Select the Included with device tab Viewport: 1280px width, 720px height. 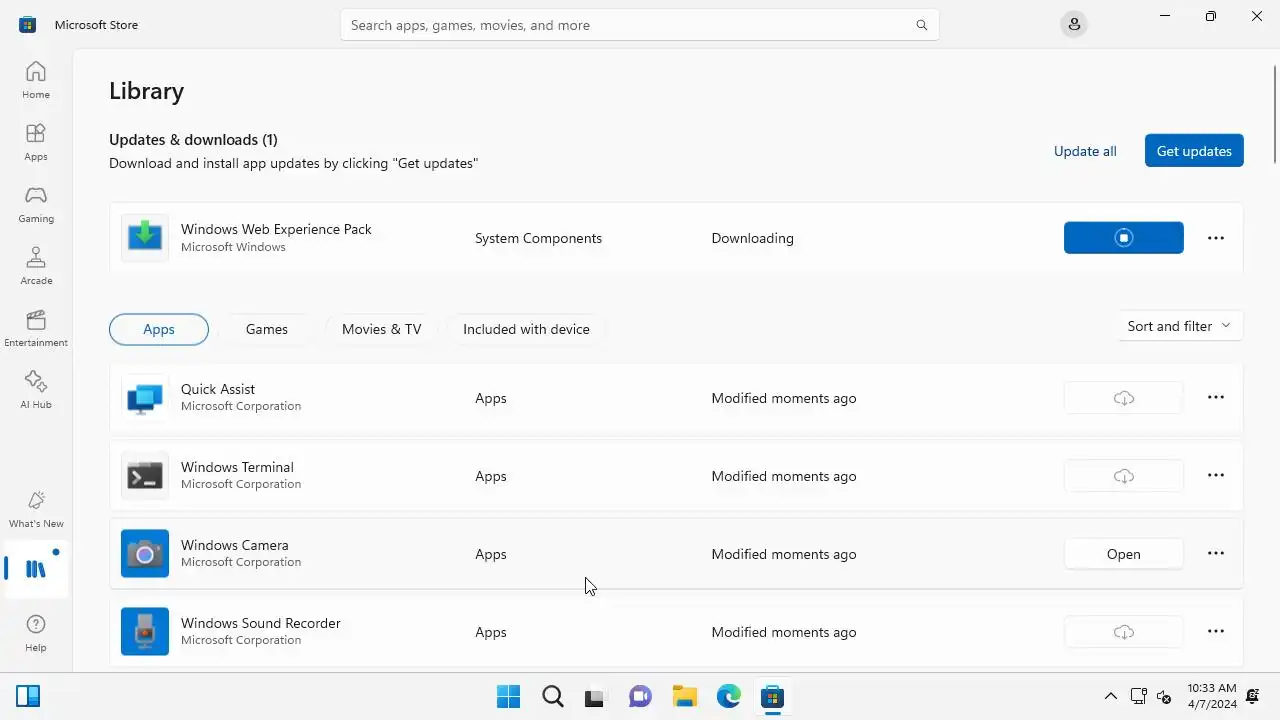(x=526, y=329)
